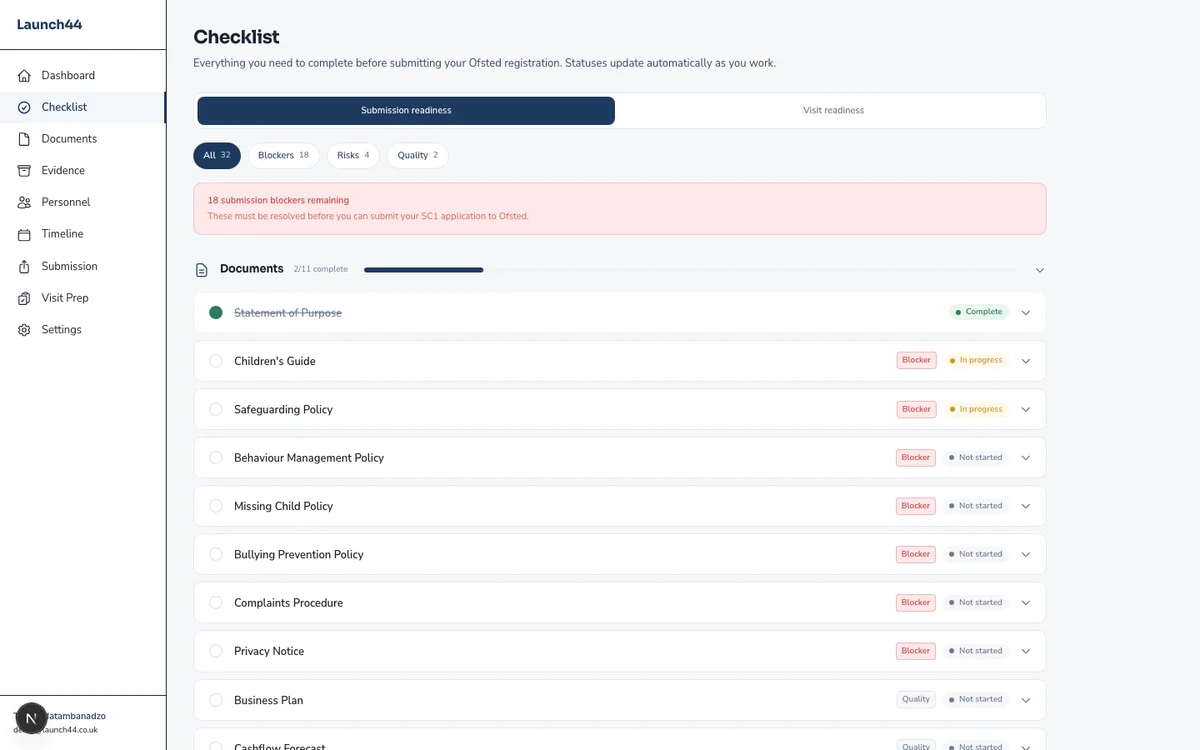
Task: Expand the Children's Guide row details
Action: point(1025,360)
